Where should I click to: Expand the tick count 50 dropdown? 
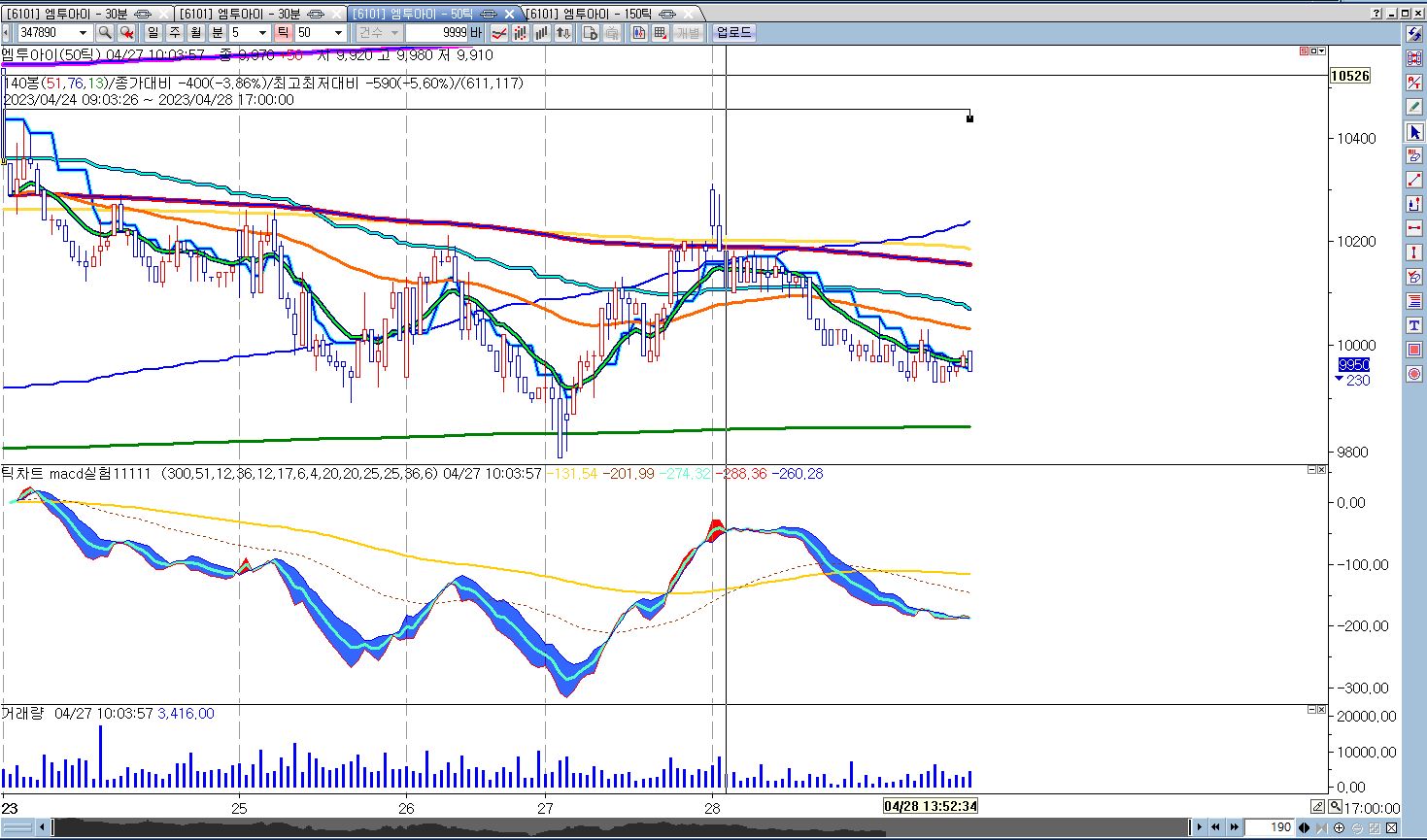click(x=338, y=33)
